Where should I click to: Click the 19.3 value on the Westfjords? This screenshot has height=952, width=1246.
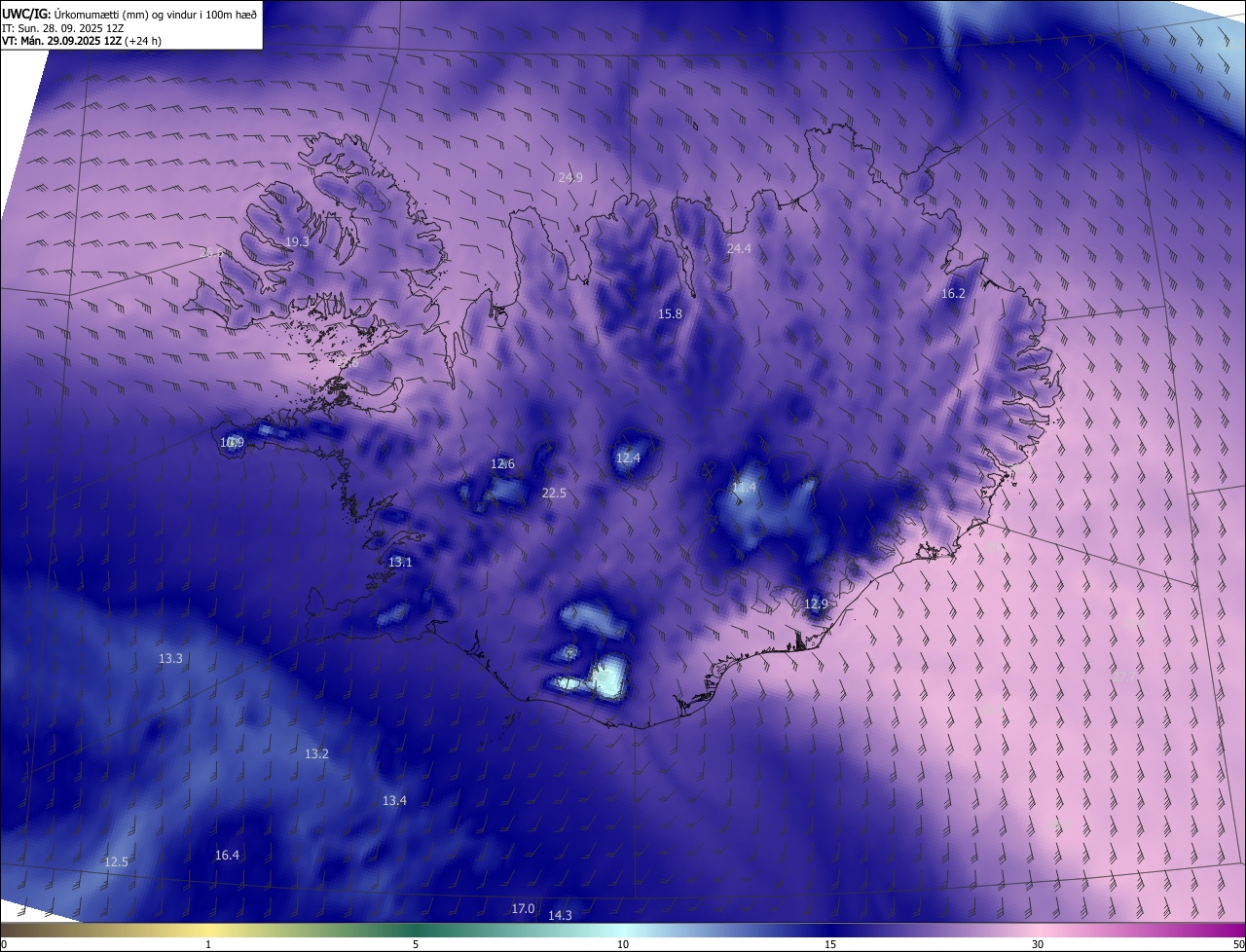point(297,241)
